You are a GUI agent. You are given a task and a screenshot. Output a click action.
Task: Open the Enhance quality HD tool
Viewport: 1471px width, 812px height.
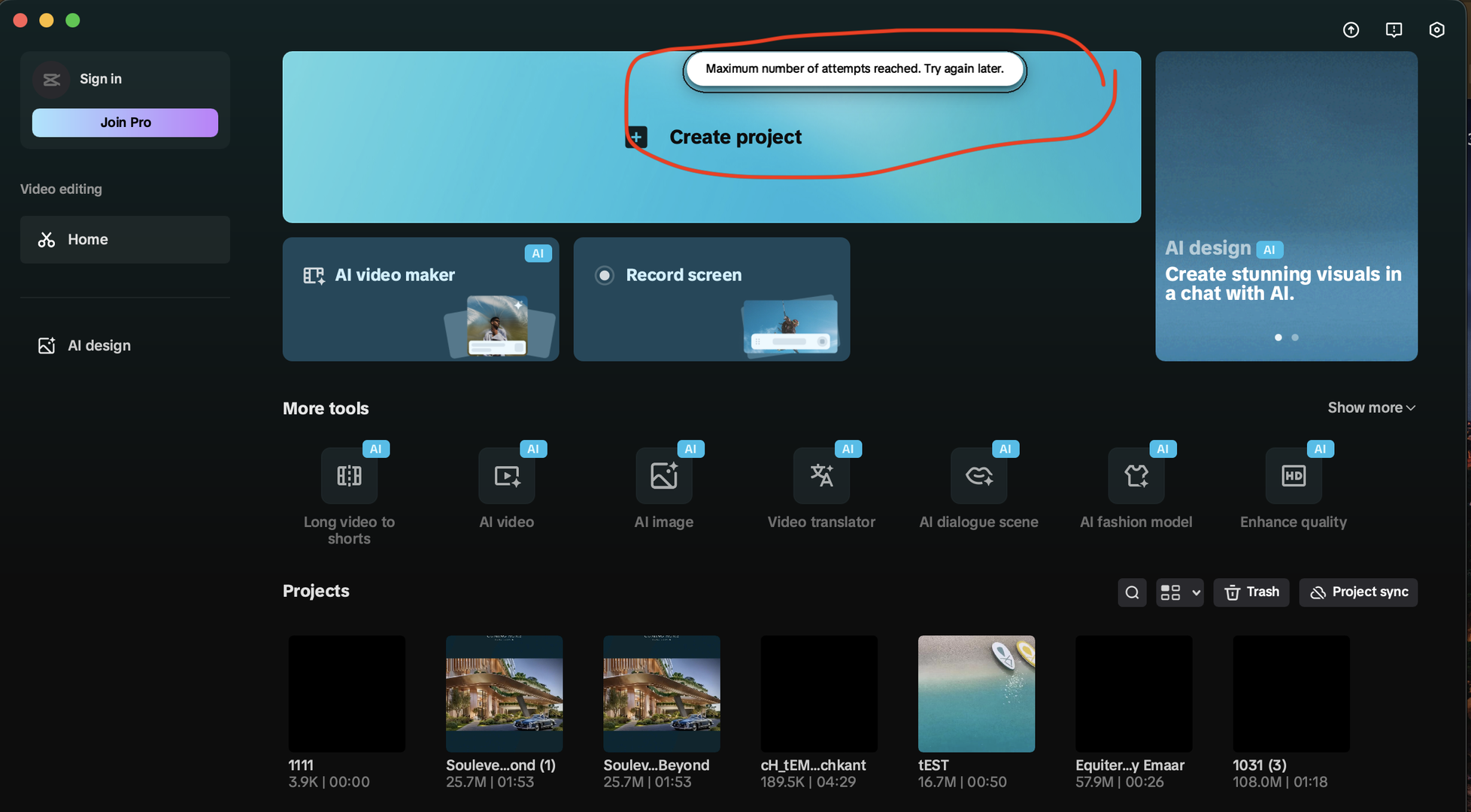click(x=1294, y=475)
